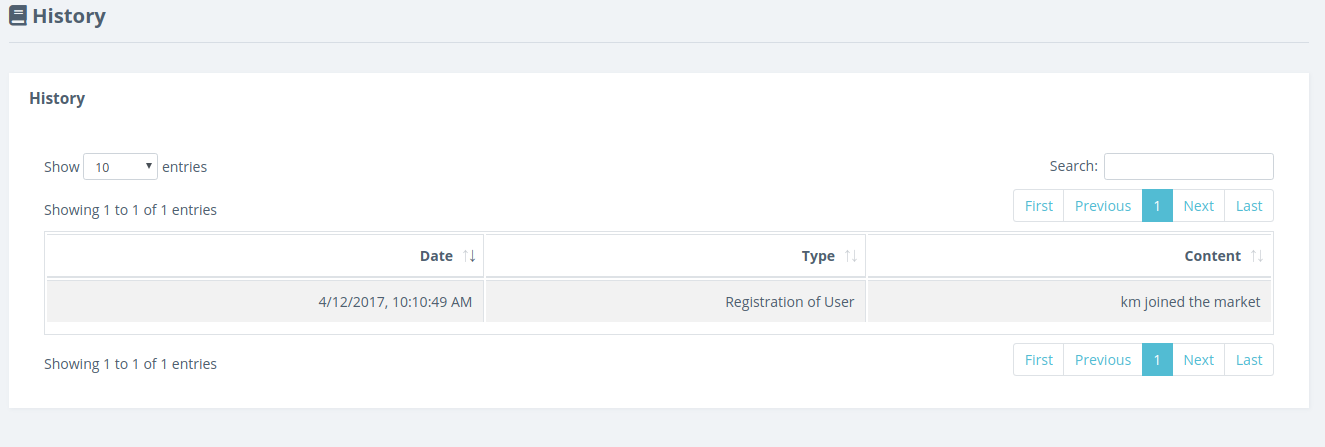Click Previous in the bottom pagination

1103,360
